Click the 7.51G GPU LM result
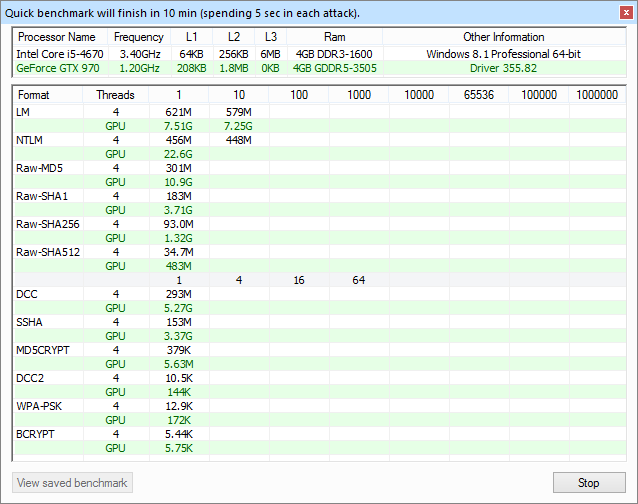 179,126
